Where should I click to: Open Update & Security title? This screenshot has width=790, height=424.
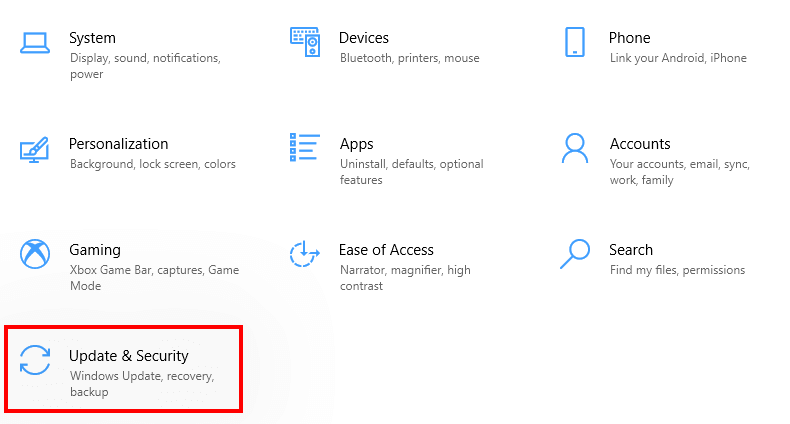click(128, 356)
